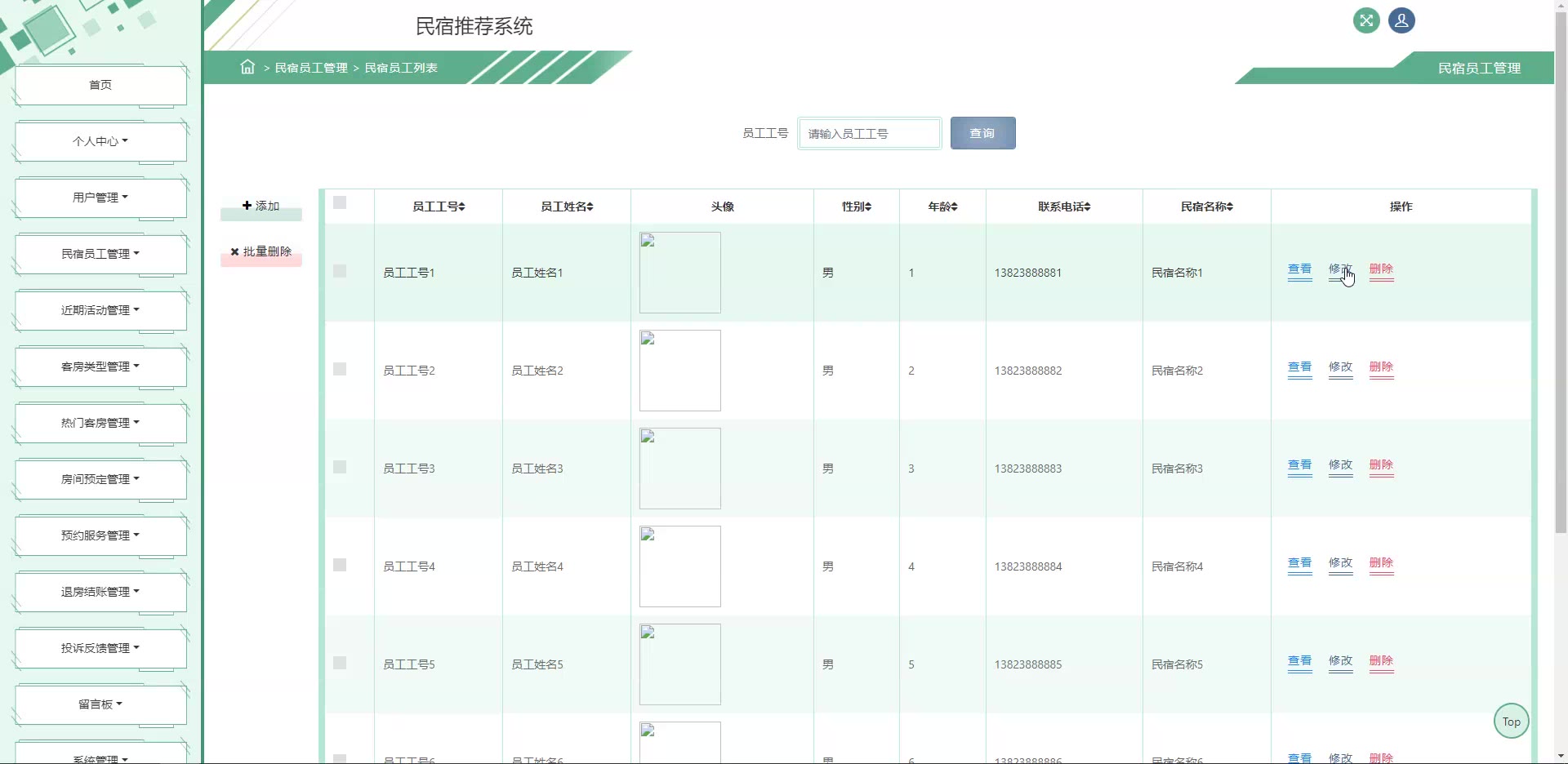Open the blue user profile icon
This screenshot has width=1568, height=764.
coord(1401,20)
